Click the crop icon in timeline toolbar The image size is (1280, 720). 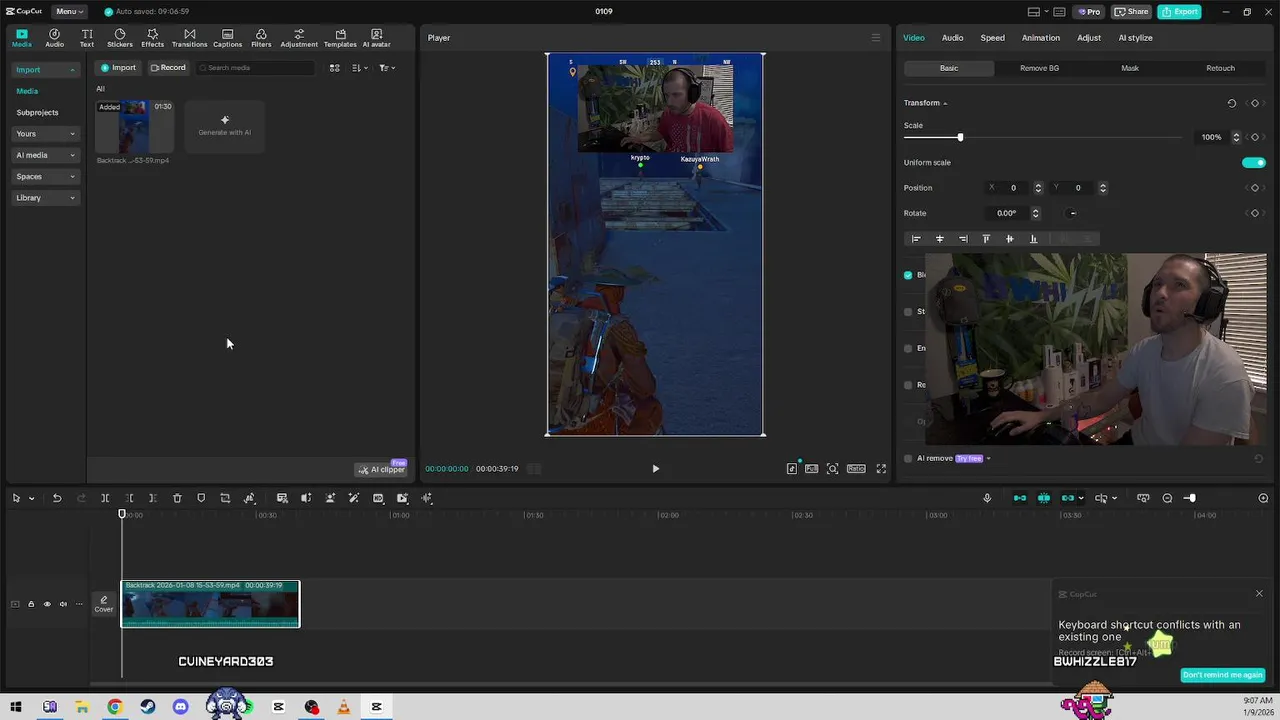click(225, 498)
